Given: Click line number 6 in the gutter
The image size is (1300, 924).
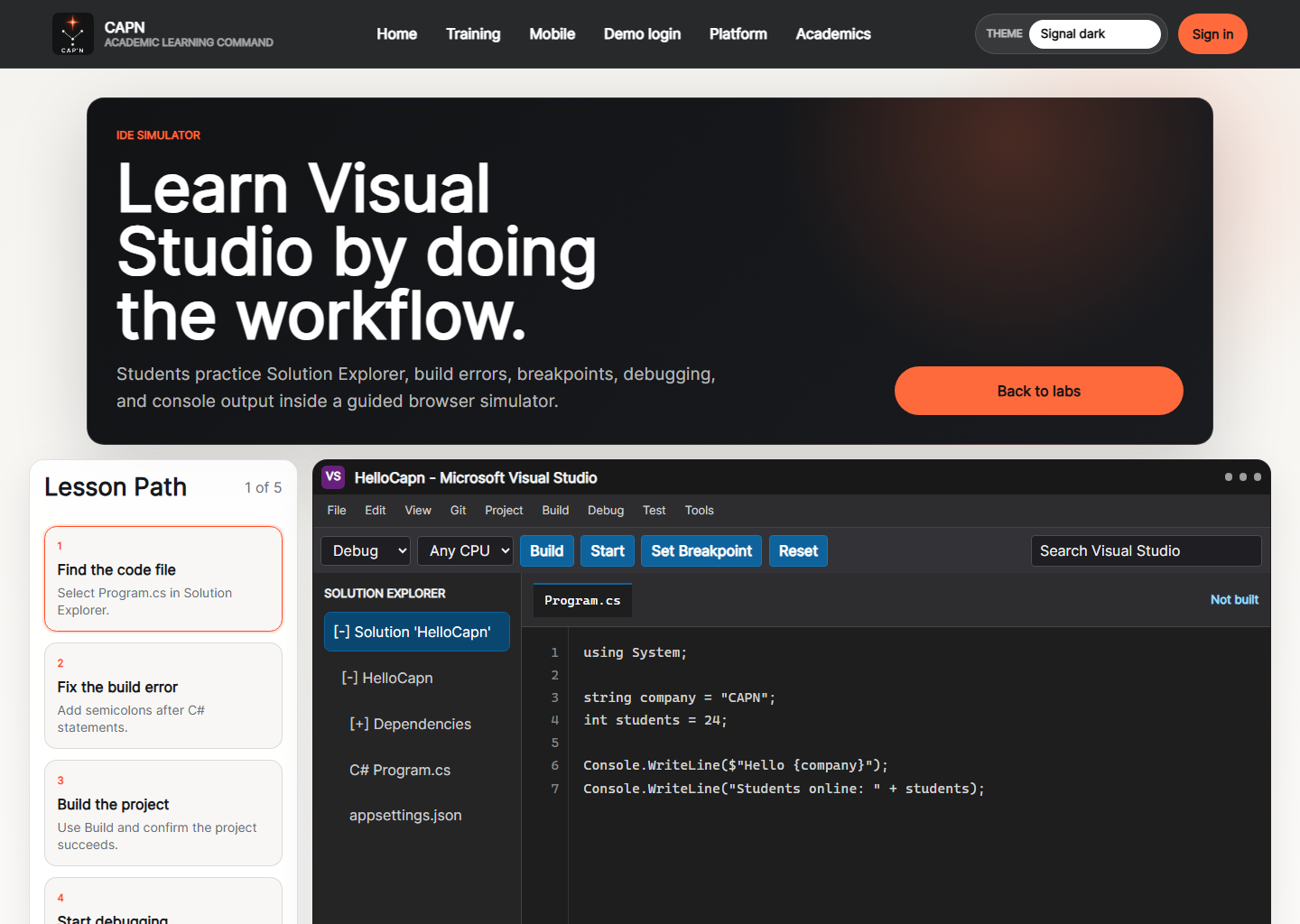Looking at the screenshot, I should [x=554, y=765].
